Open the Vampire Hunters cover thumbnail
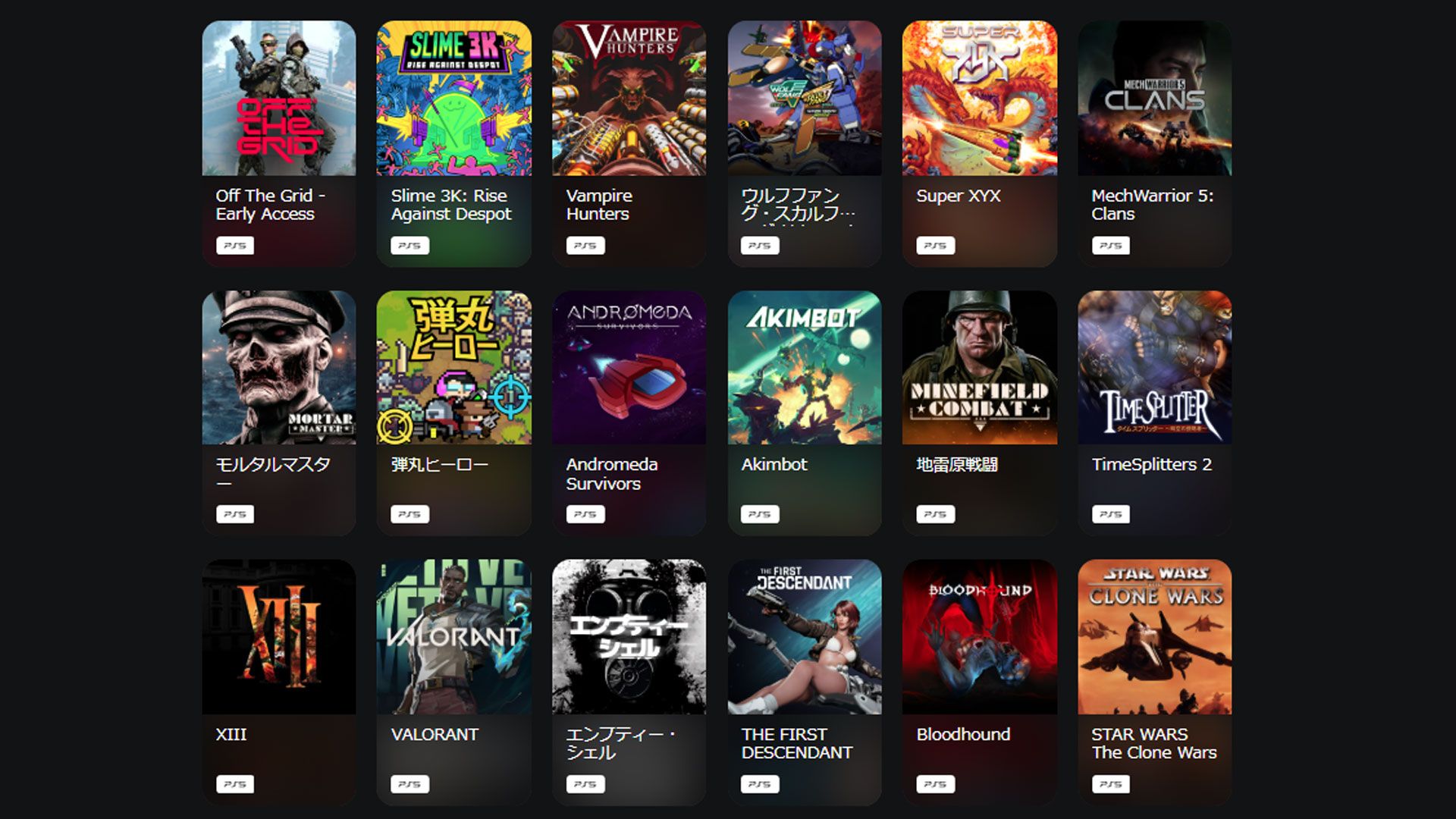 [x=629, y=99]
